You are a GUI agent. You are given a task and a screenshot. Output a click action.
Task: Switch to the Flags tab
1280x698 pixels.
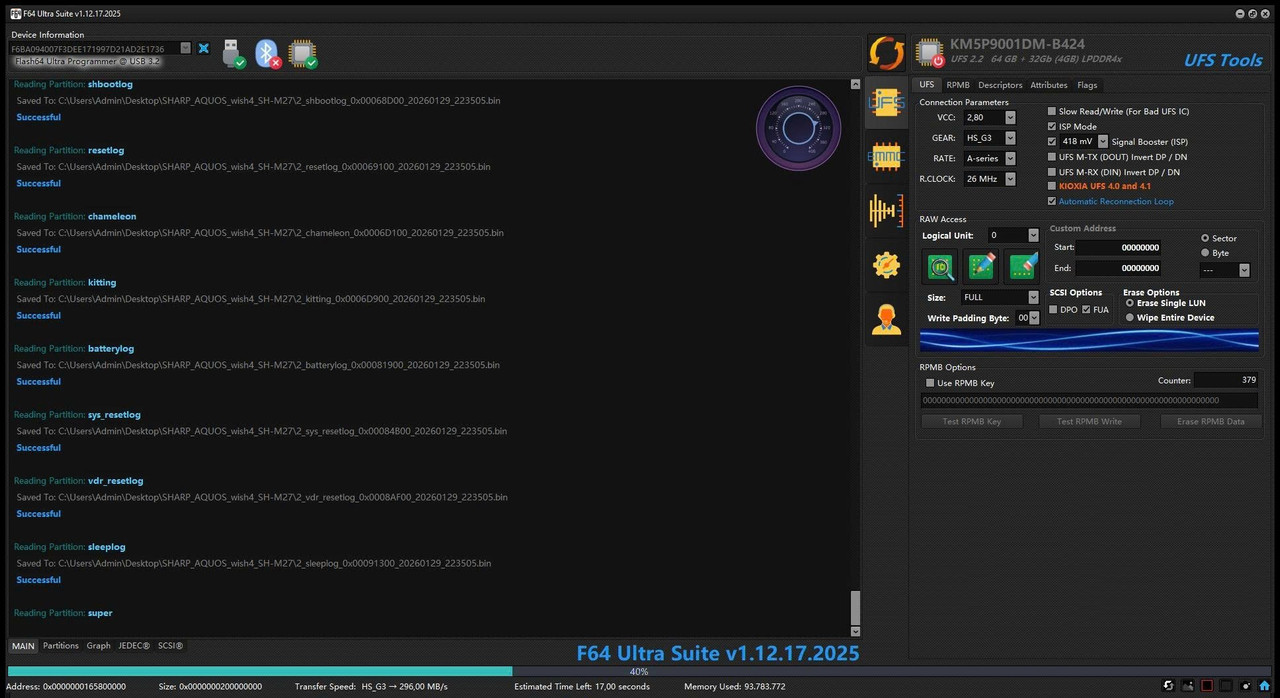click(1087, 85)
